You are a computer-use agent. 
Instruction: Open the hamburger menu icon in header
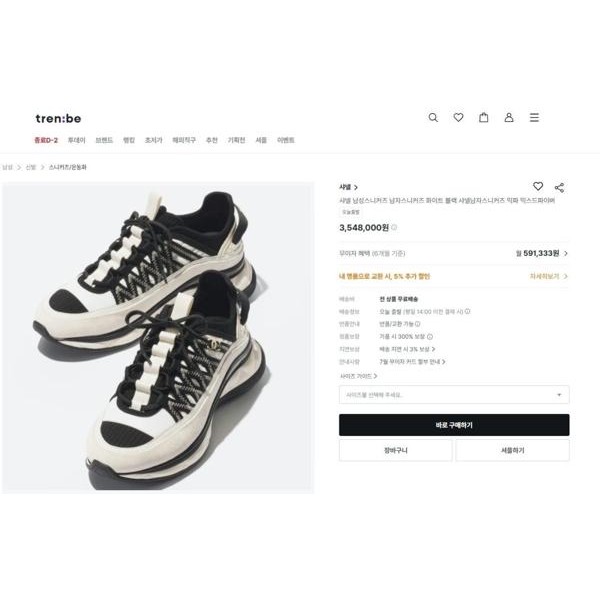(534, 117)
